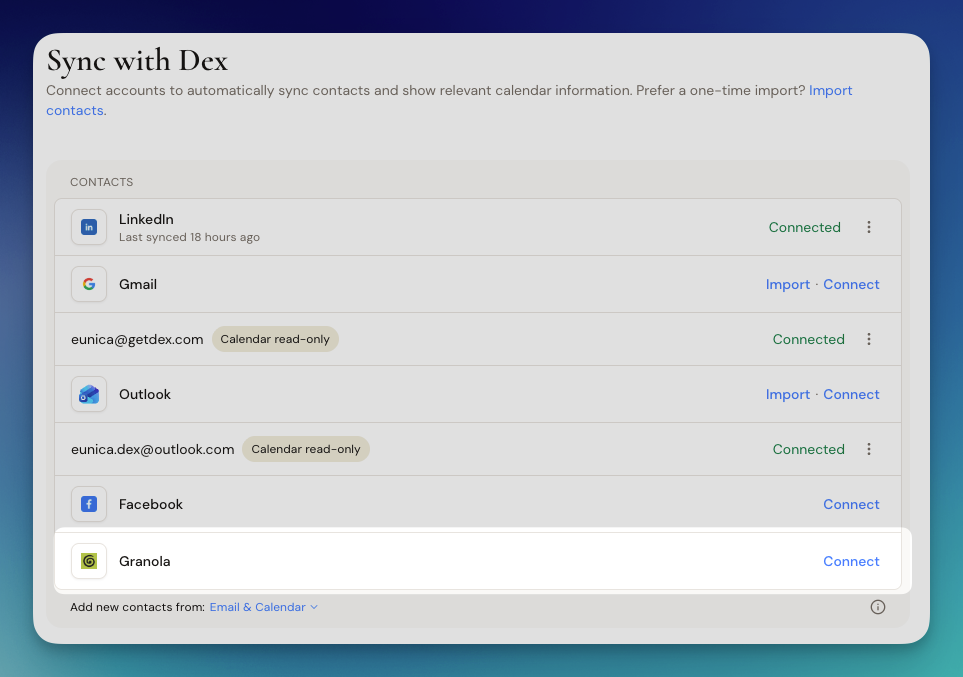Viewport: 963px width, 677px height.
Task: Click Calendar read-only badge next to eunica@getdex.com
Action: (275, 339)
